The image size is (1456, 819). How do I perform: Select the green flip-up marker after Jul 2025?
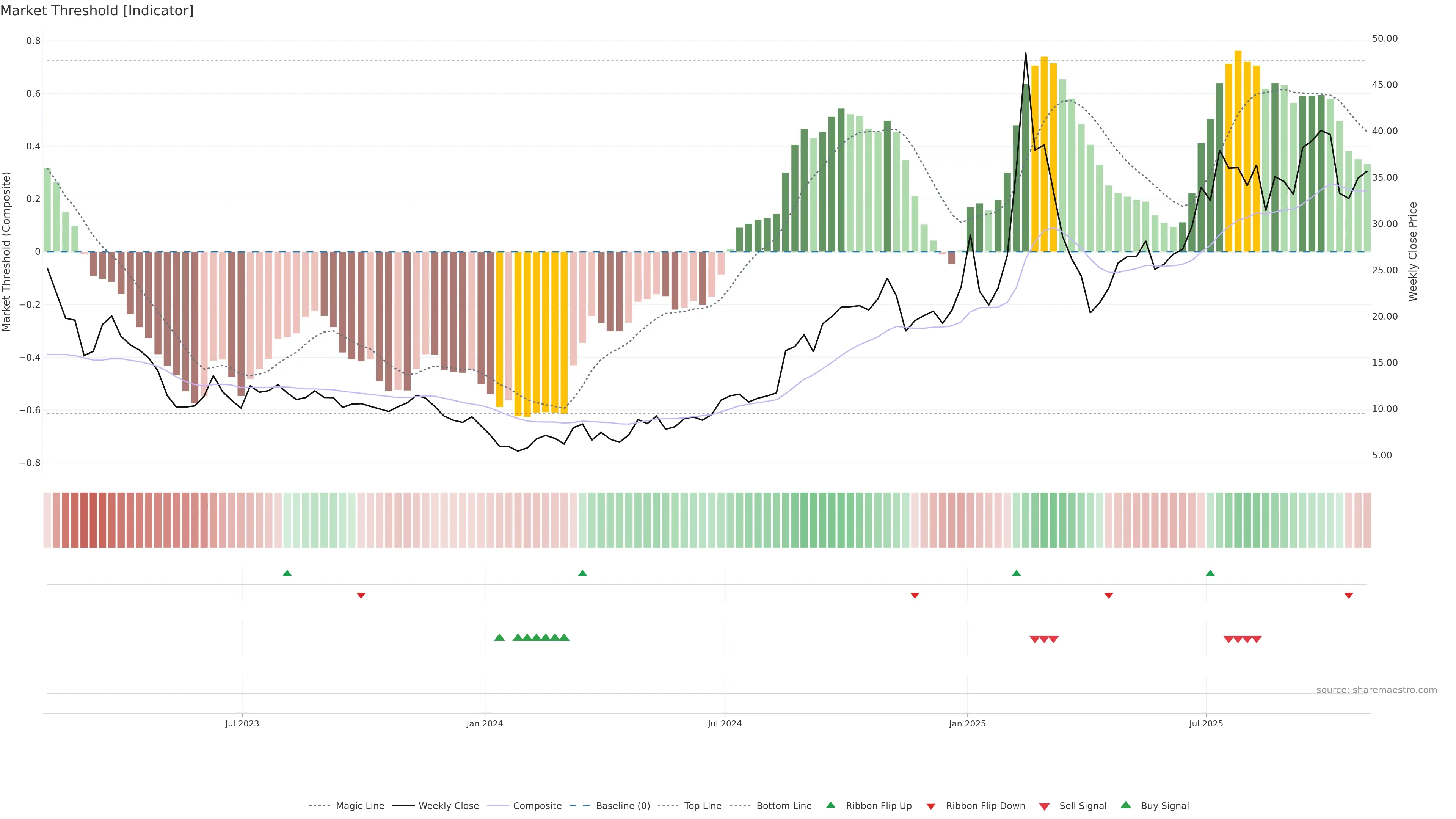coord(1210,573)
